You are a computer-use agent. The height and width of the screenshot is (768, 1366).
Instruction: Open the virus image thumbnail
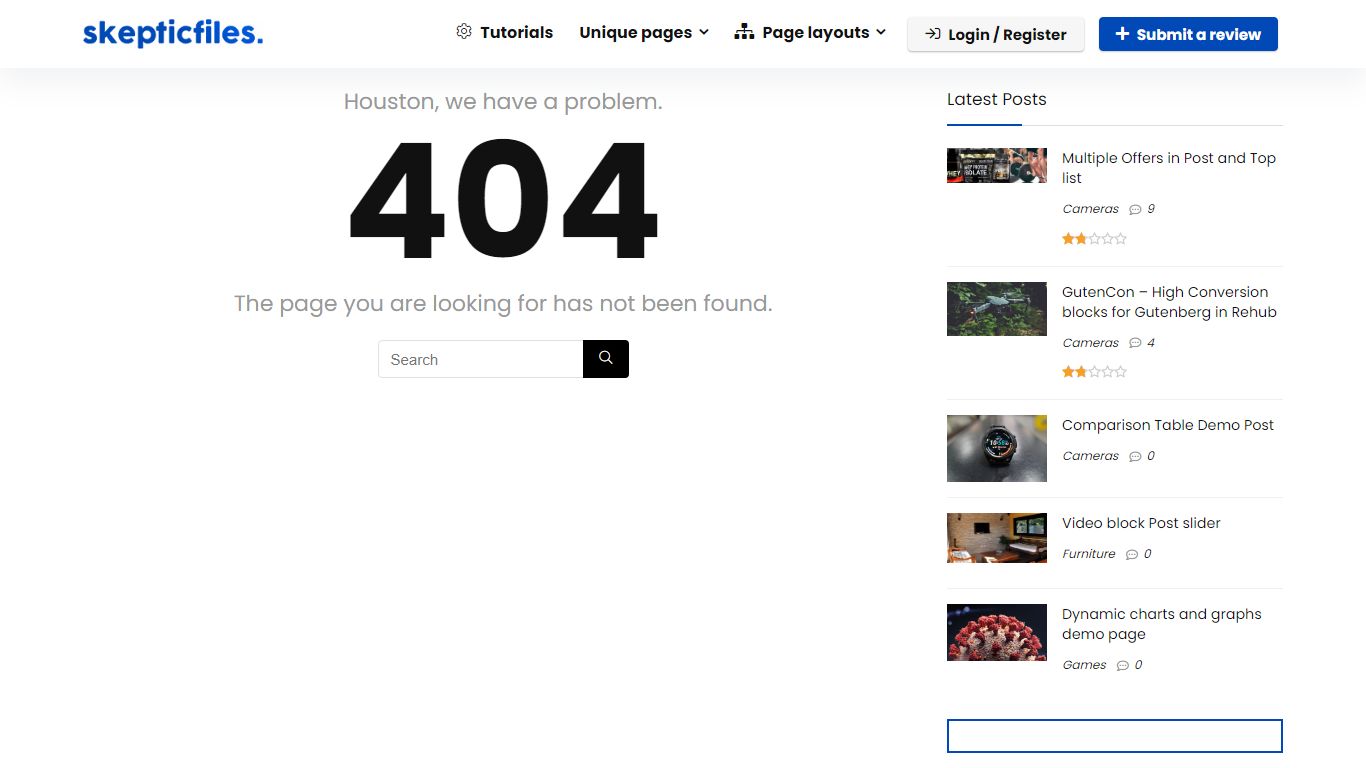[997, 632]
